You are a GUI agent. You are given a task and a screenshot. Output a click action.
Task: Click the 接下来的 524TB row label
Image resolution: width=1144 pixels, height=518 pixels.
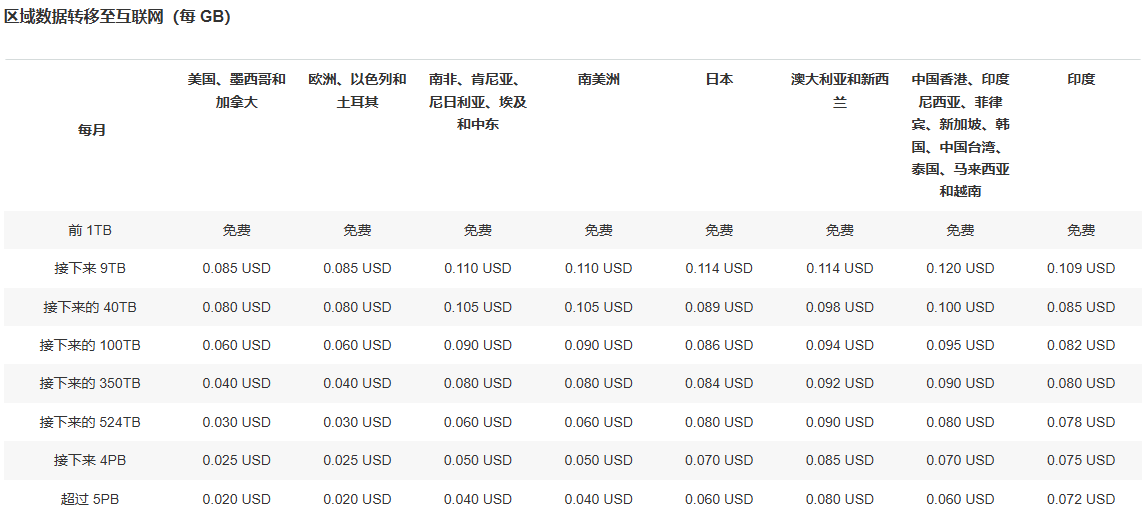coord(90,422)
